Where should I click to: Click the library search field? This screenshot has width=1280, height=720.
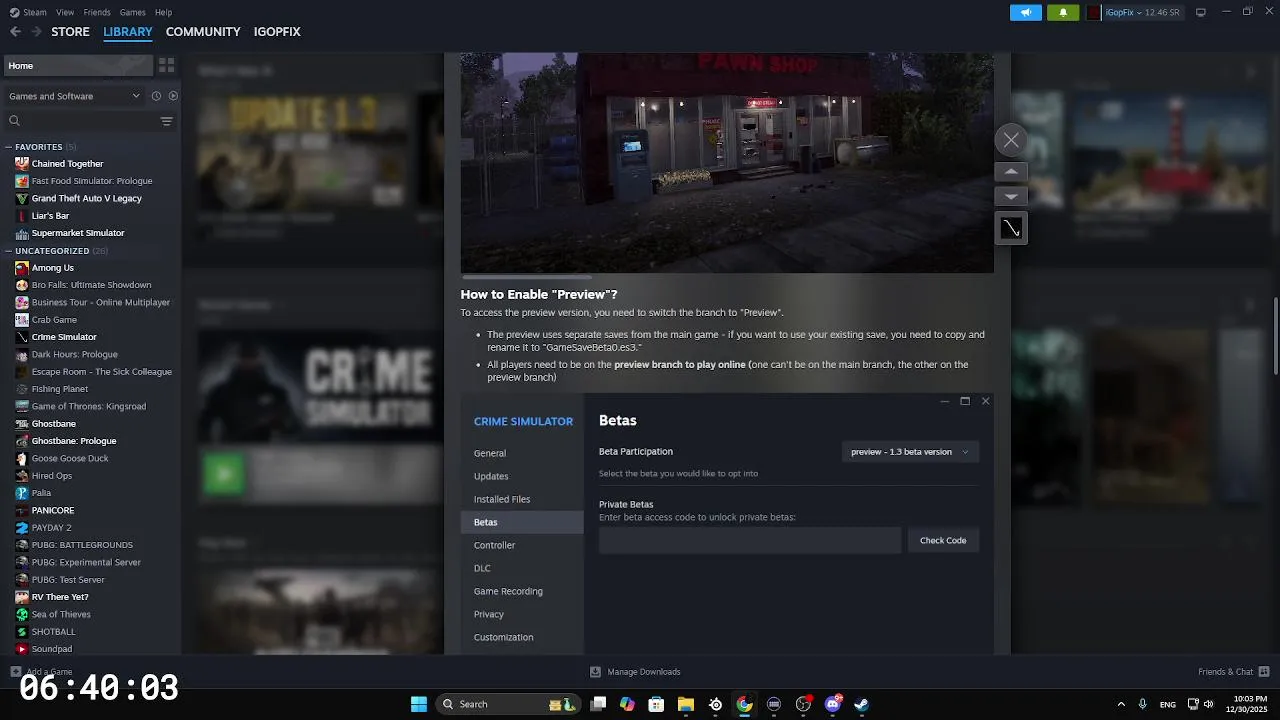[x=82, y=121]
